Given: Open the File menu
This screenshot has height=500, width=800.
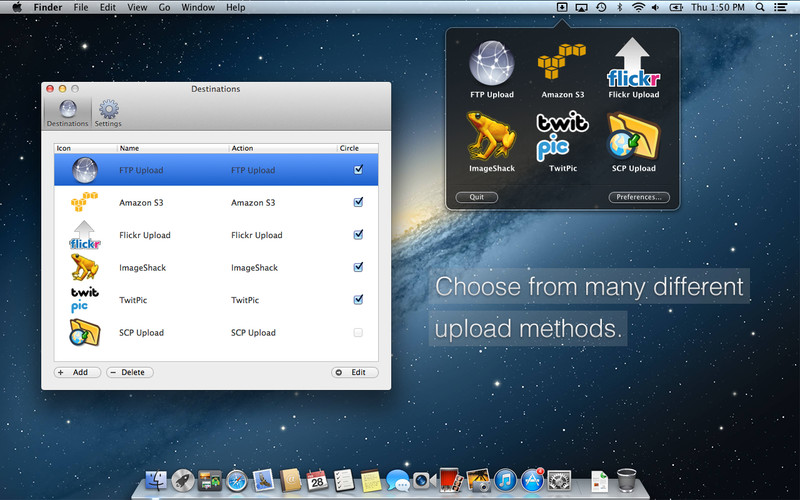Looking at the screenshot, I should pos(81,7).
